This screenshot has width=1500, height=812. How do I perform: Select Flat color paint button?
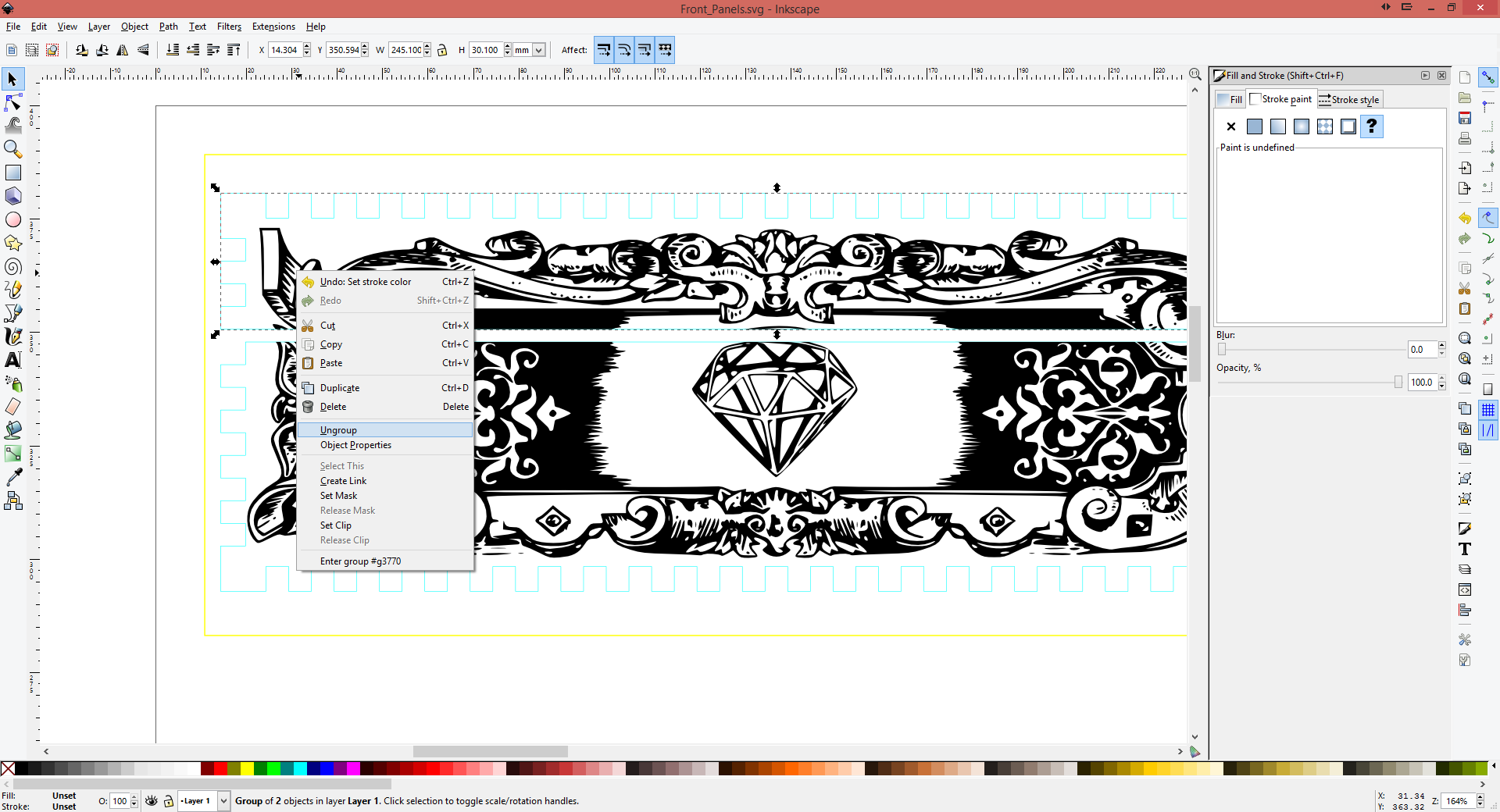tap(1255, 126)
